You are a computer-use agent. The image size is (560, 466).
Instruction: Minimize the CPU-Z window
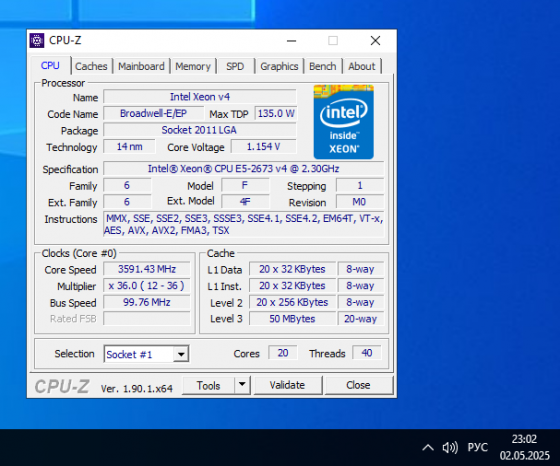(291, 41)
